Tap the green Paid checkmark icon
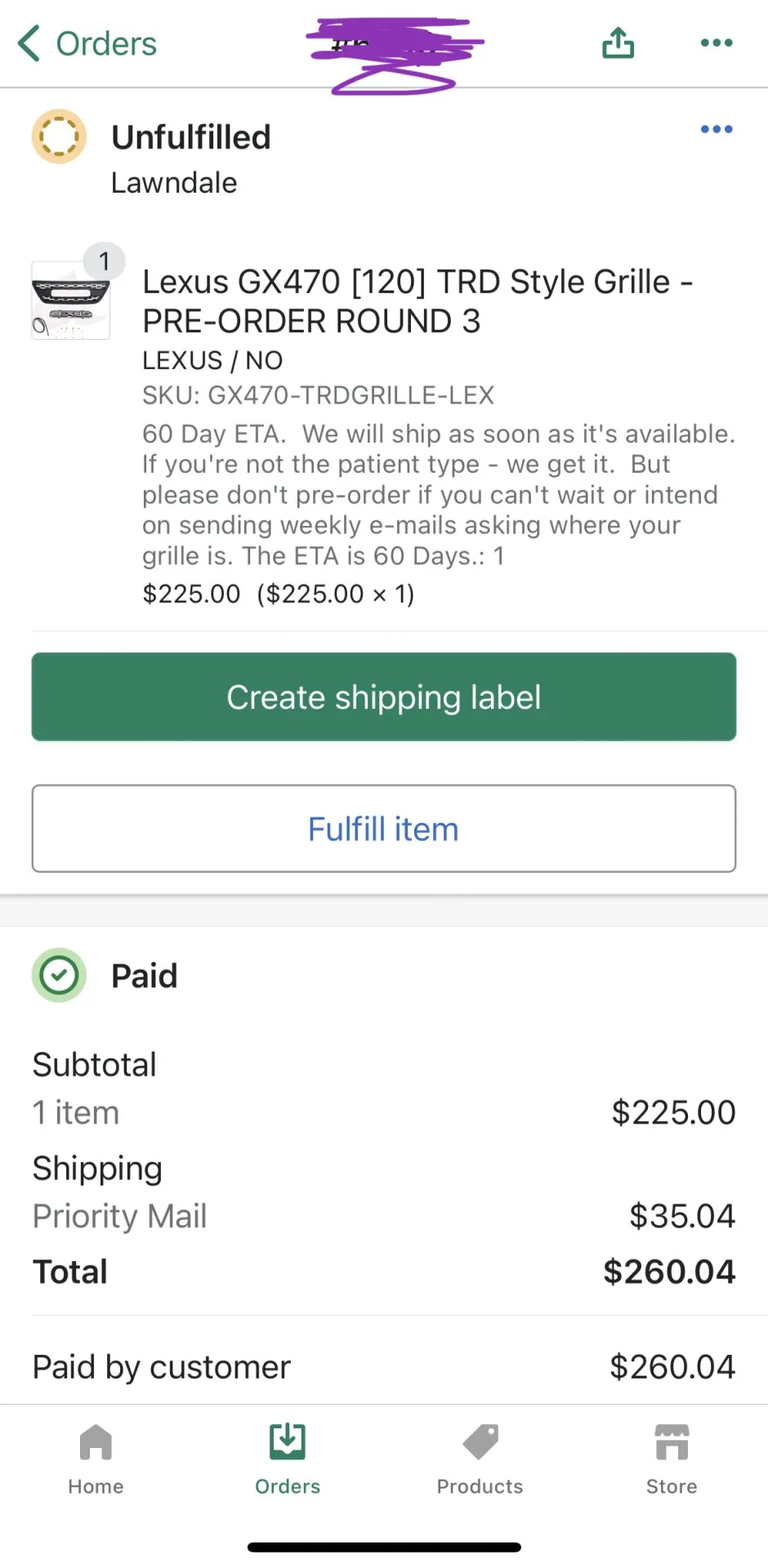 click(59, 975)
